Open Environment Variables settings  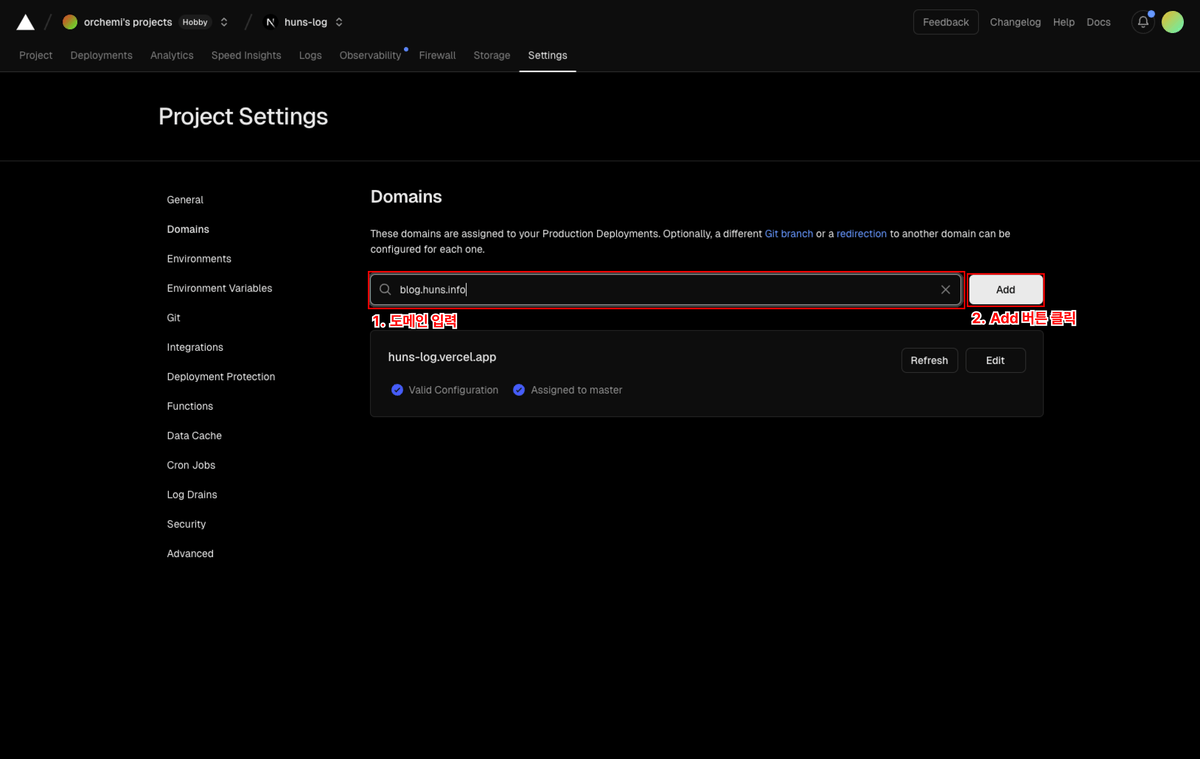pos(219,288)
